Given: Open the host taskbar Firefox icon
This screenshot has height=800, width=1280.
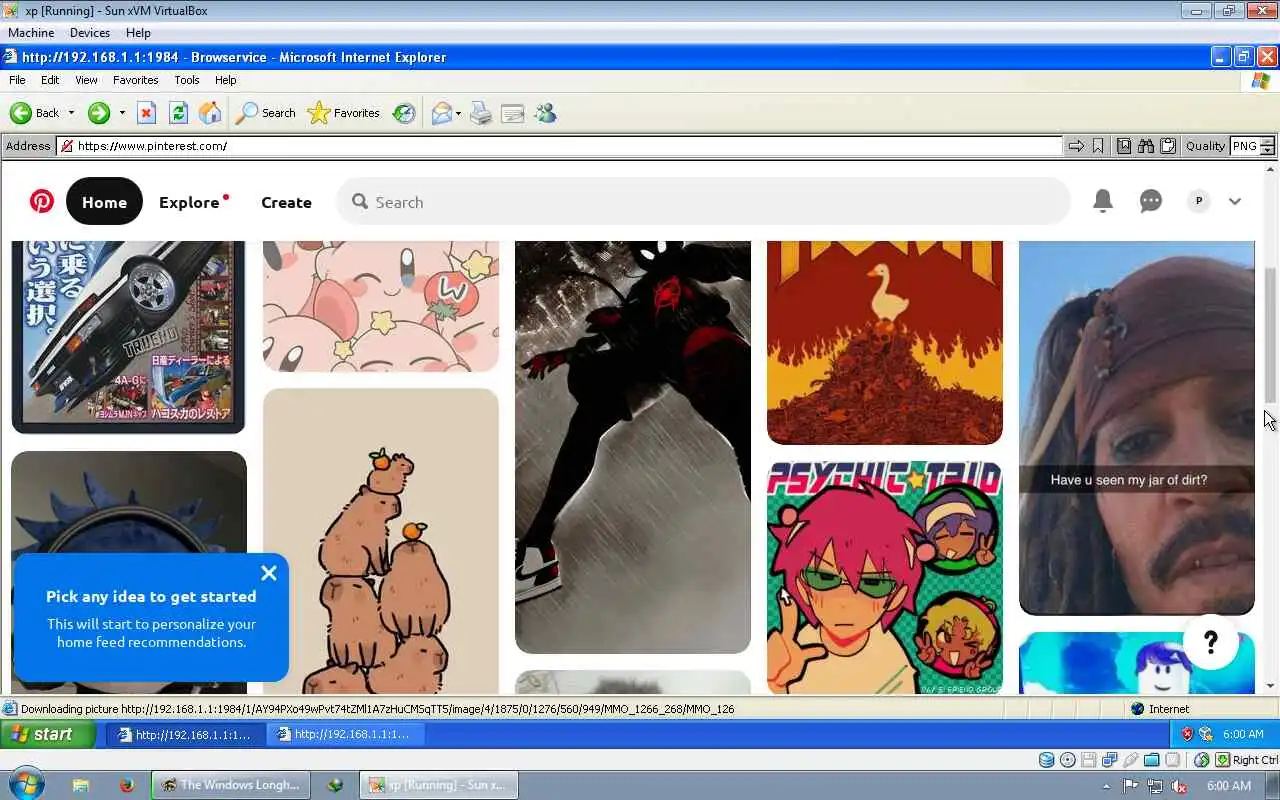Looking at the screenshot, I should tap(127, 785).
